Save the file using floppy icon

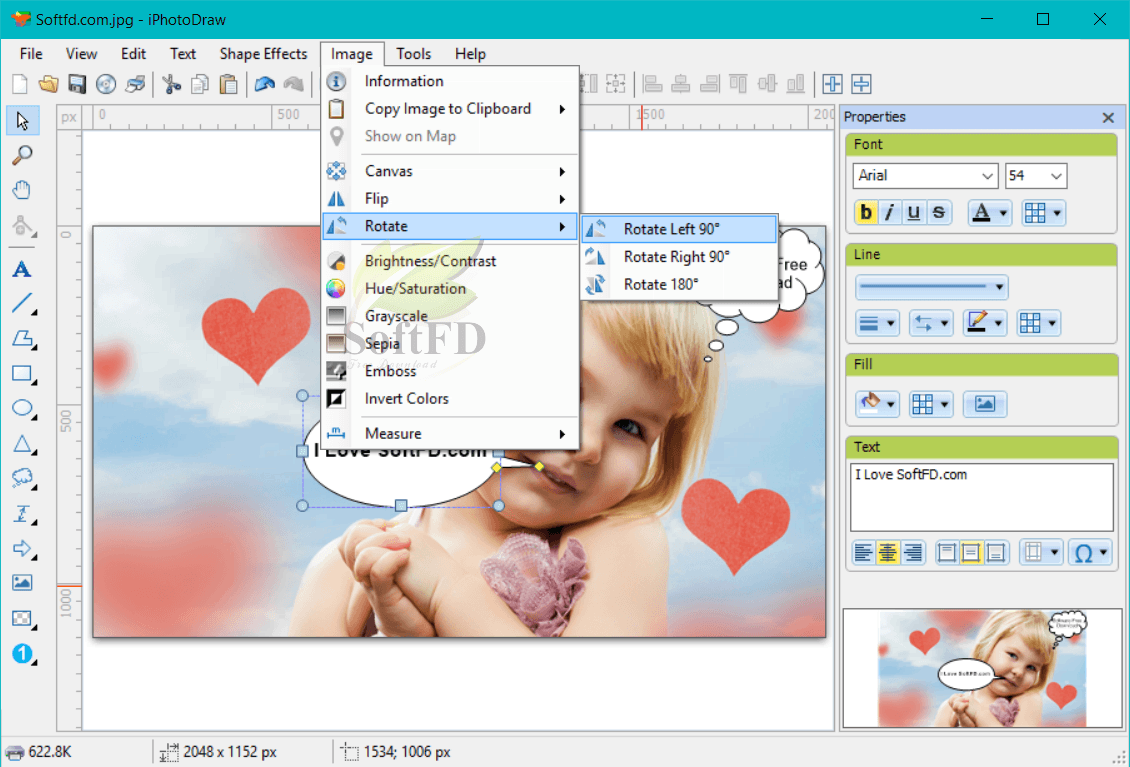pyautogui.click(x=77, y=84)
